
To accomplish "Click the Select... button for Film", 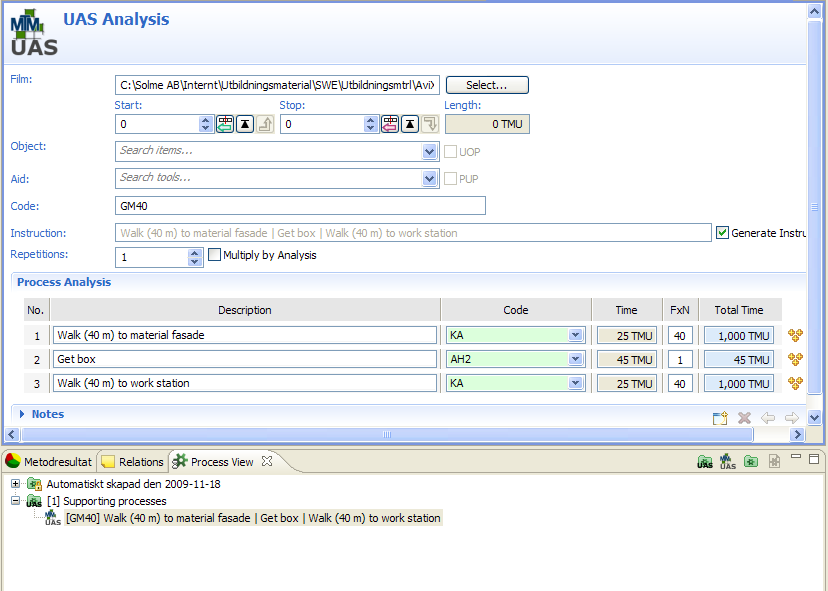I will (487, 86).
